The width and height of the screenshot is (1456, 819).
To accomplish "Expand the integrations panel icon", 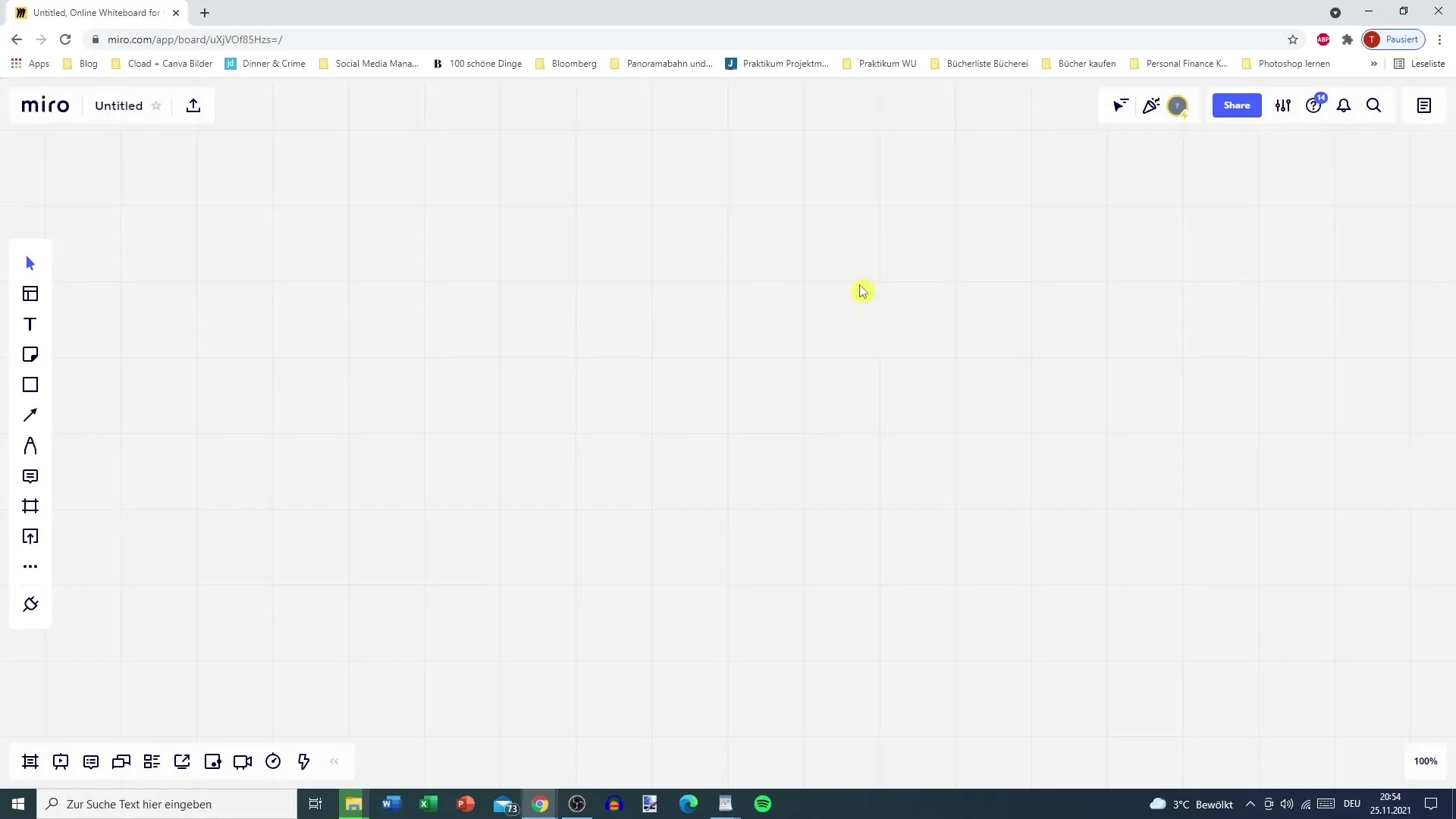I will pyautogui.click(x=30, y=604).
